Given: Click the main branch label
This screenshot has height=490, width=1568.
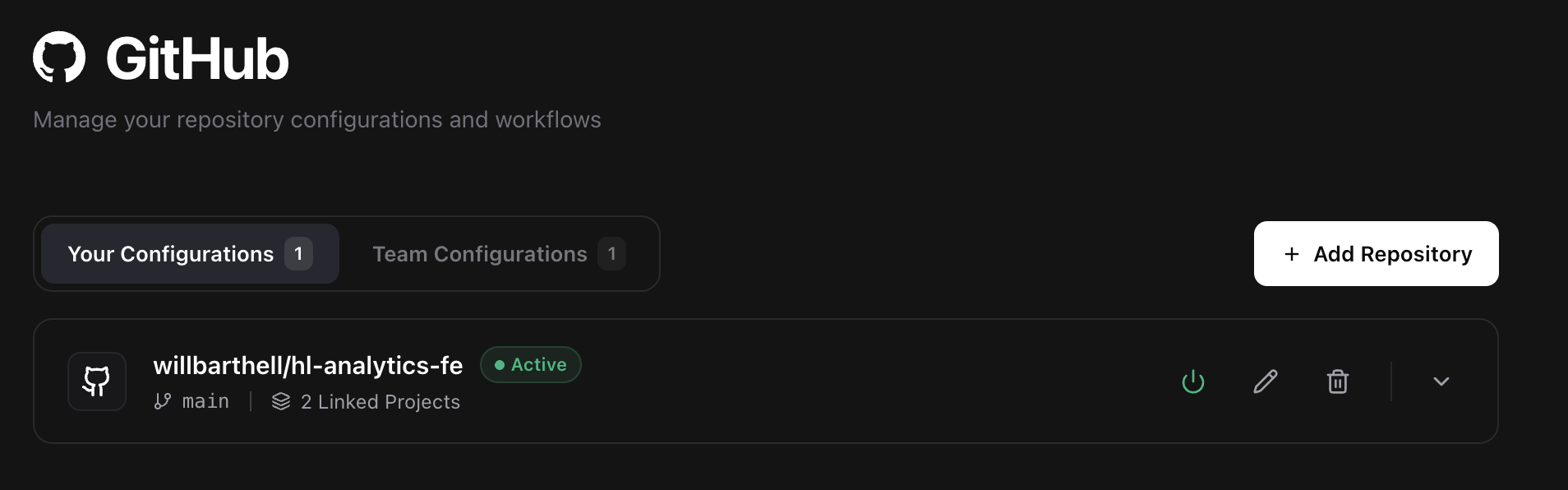Looking at the screenshot, I should 205,401.
